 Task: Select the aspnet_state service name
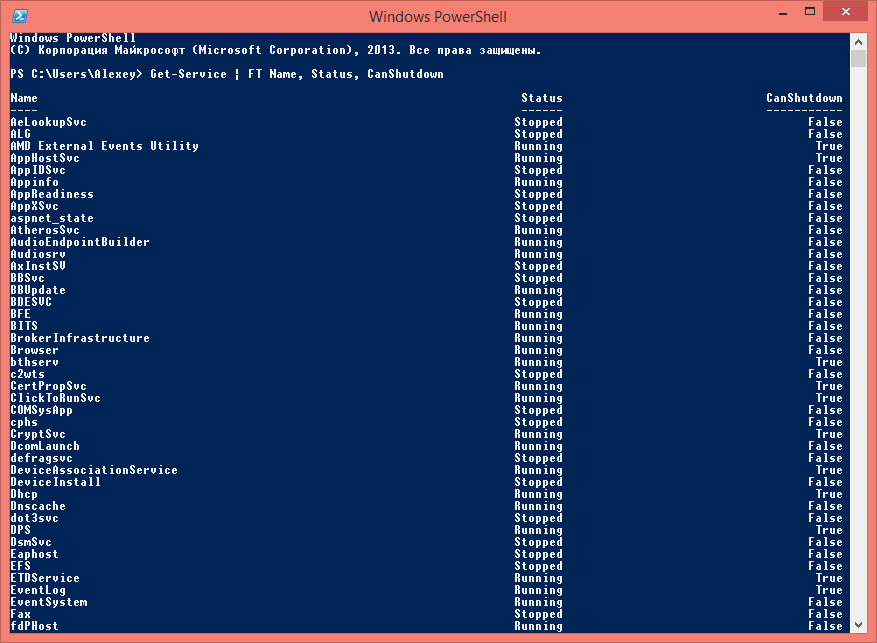point(52,218)
